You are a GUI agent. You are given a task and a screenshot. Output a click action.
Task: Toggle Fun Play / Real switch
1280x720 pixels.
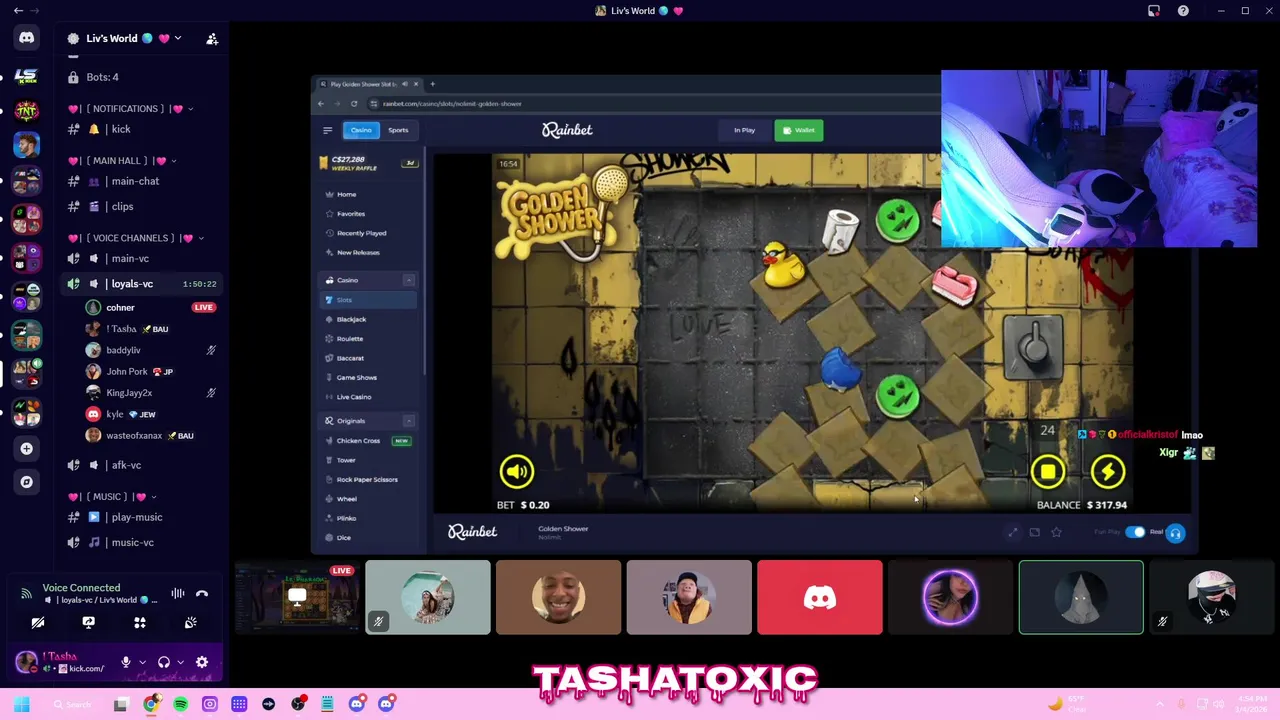point(1135,532)
